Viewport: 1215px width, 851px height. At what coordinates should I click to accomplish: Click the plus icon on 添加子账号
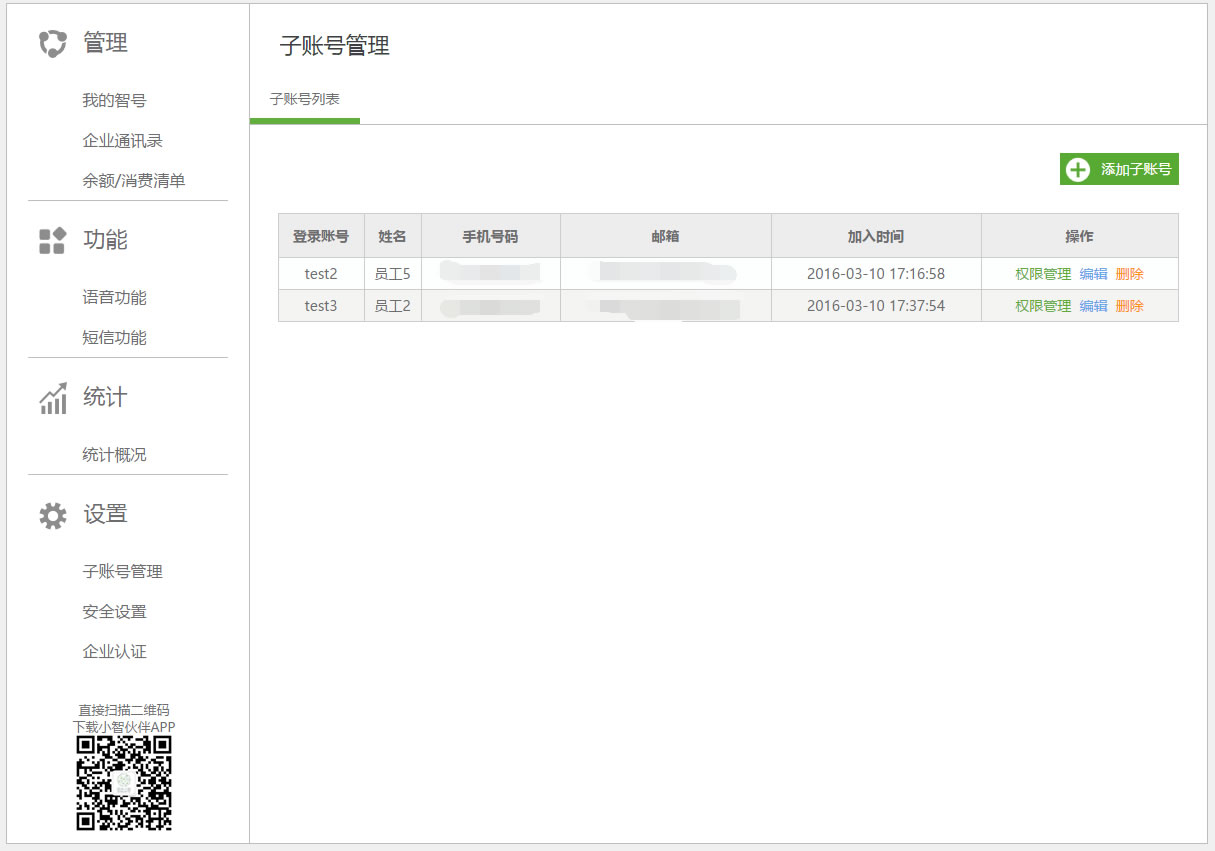[1078, 170]
